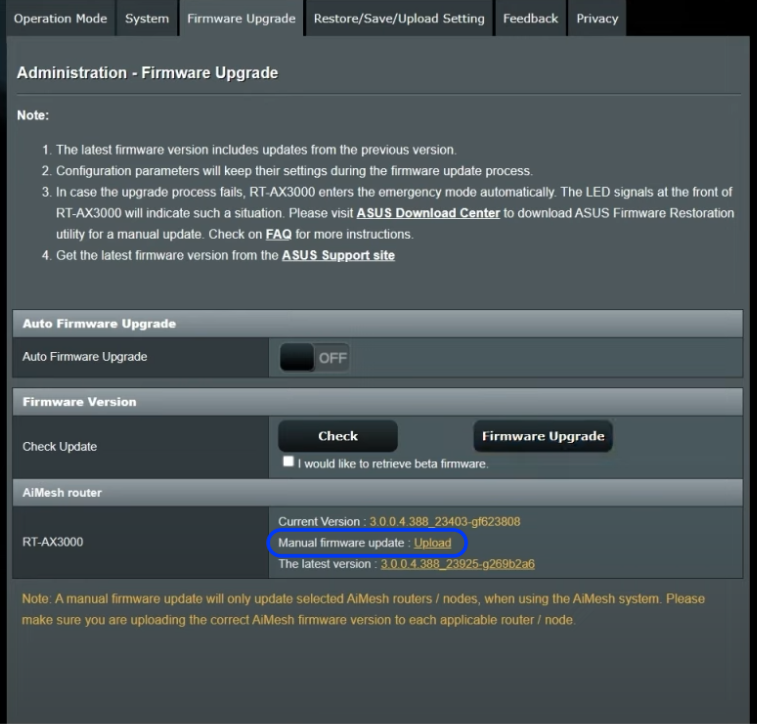The height and width of the screenshot is (724, 757).
Task: Click current version 3.0.0.4.388_23403-gf623808 text
Action: (x=445, y=522)
